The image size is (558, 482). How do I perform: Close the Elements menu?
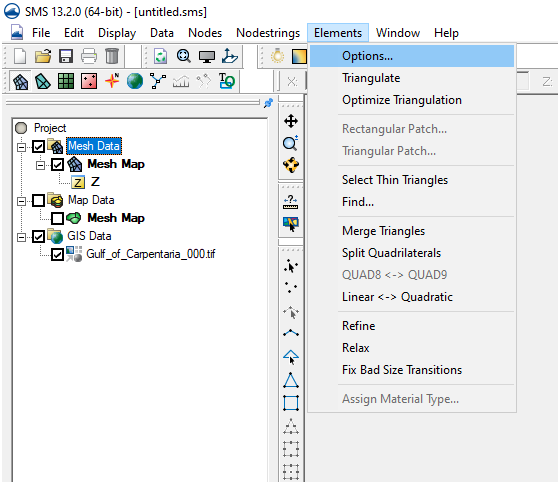338,33
